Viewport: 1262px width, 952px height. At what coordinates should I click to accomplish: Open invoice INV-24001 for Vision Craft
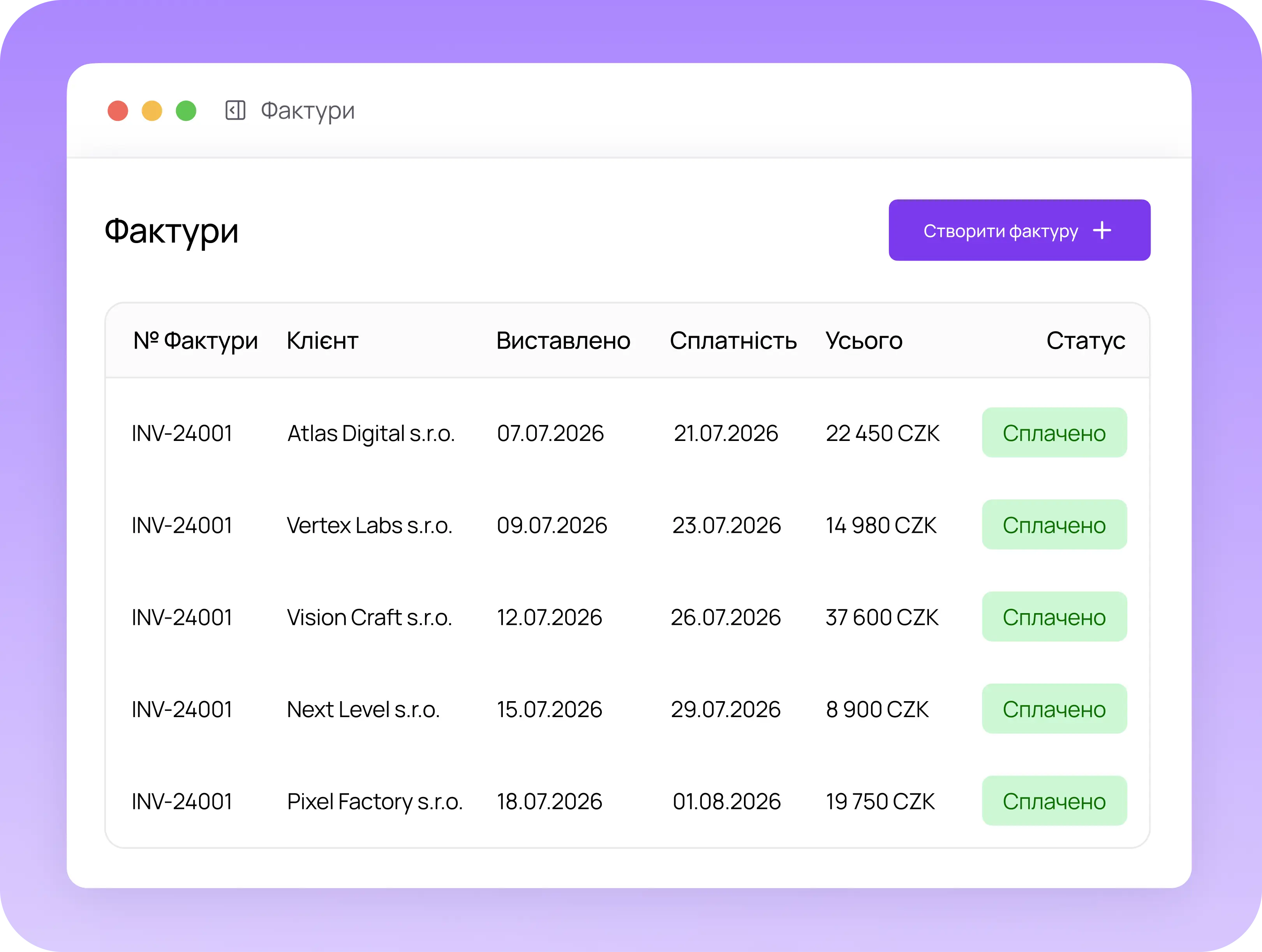click(x=182, y=617)
